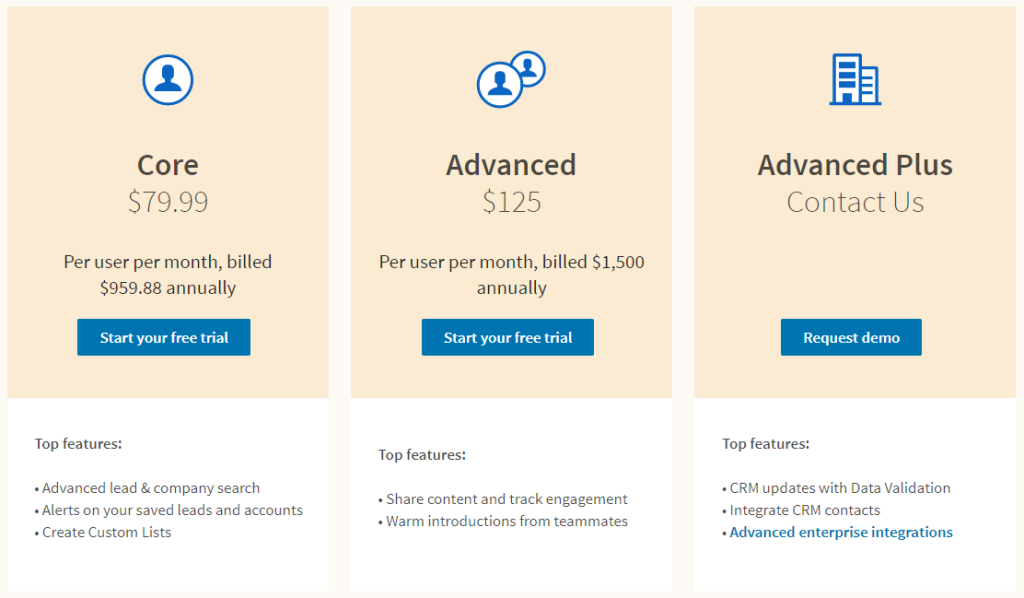The height and width of the screenshot is (598, 1024).
Task: Open the Advanced enterprise integrations link
Action: click(841, 531)
